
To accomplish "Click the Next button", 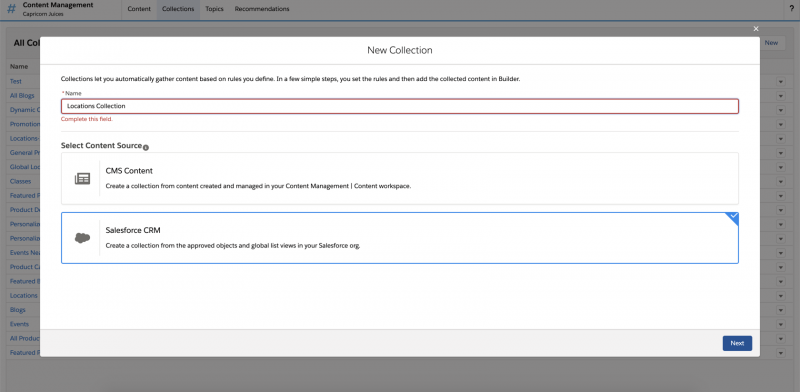I will (737, 343).
